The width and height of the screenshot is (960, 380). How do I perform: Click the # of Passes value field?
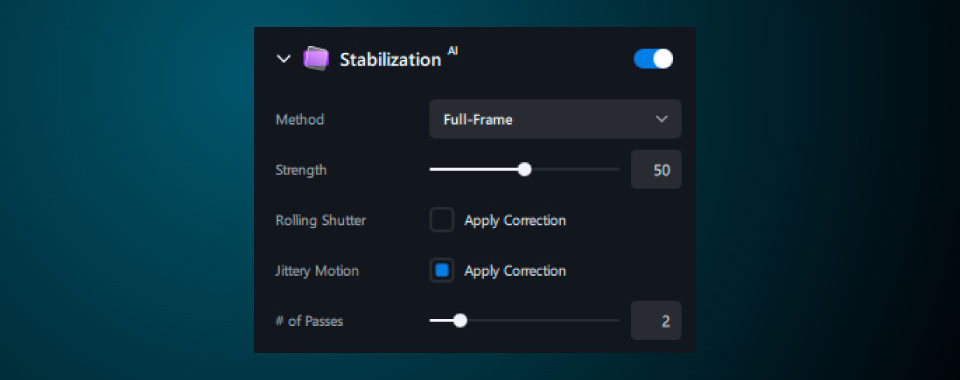(x=656, y=321)
